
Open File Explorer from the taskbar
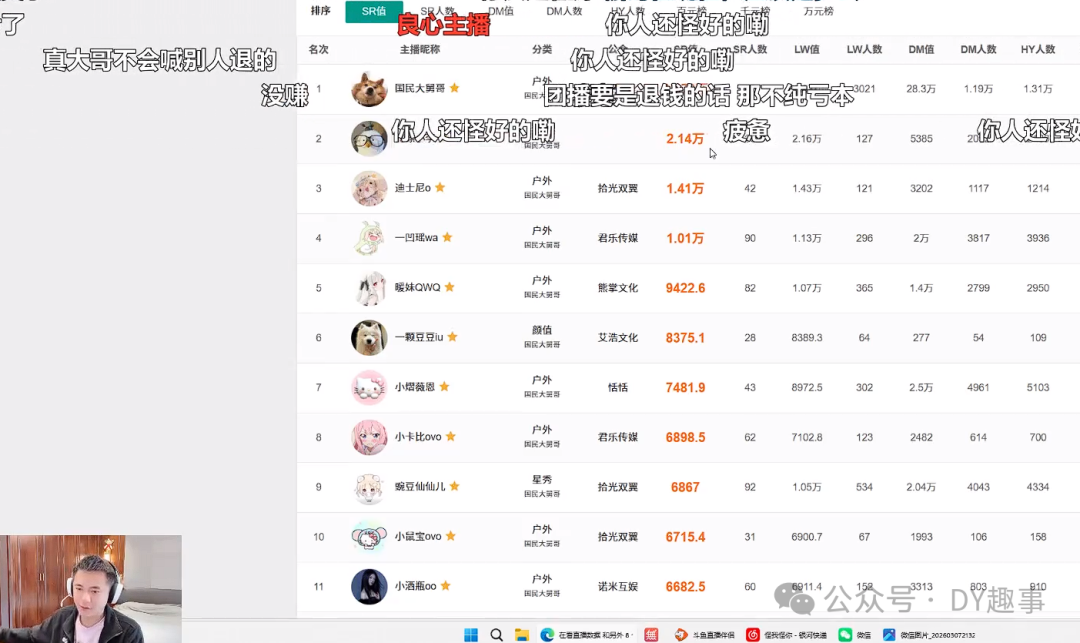point(522,635)
